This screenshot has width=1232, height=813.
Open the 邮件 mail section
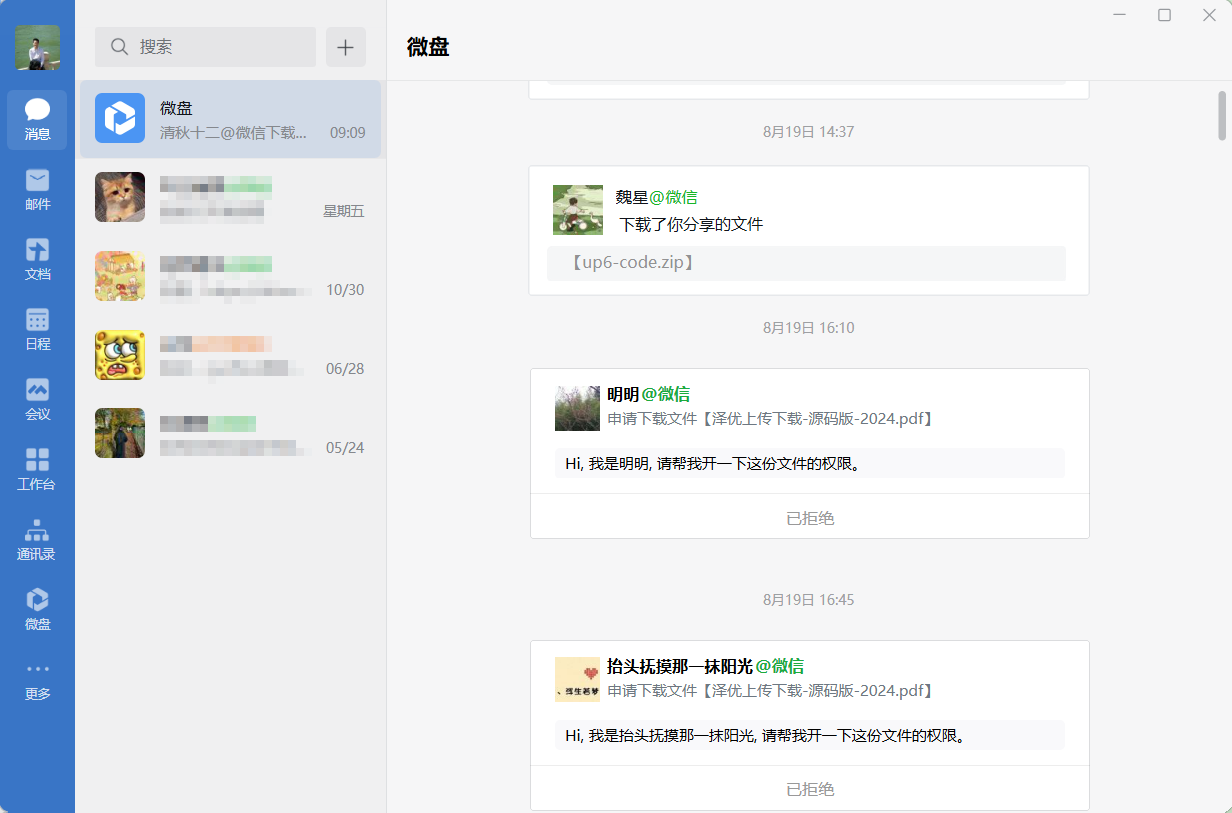click(37, 190)
